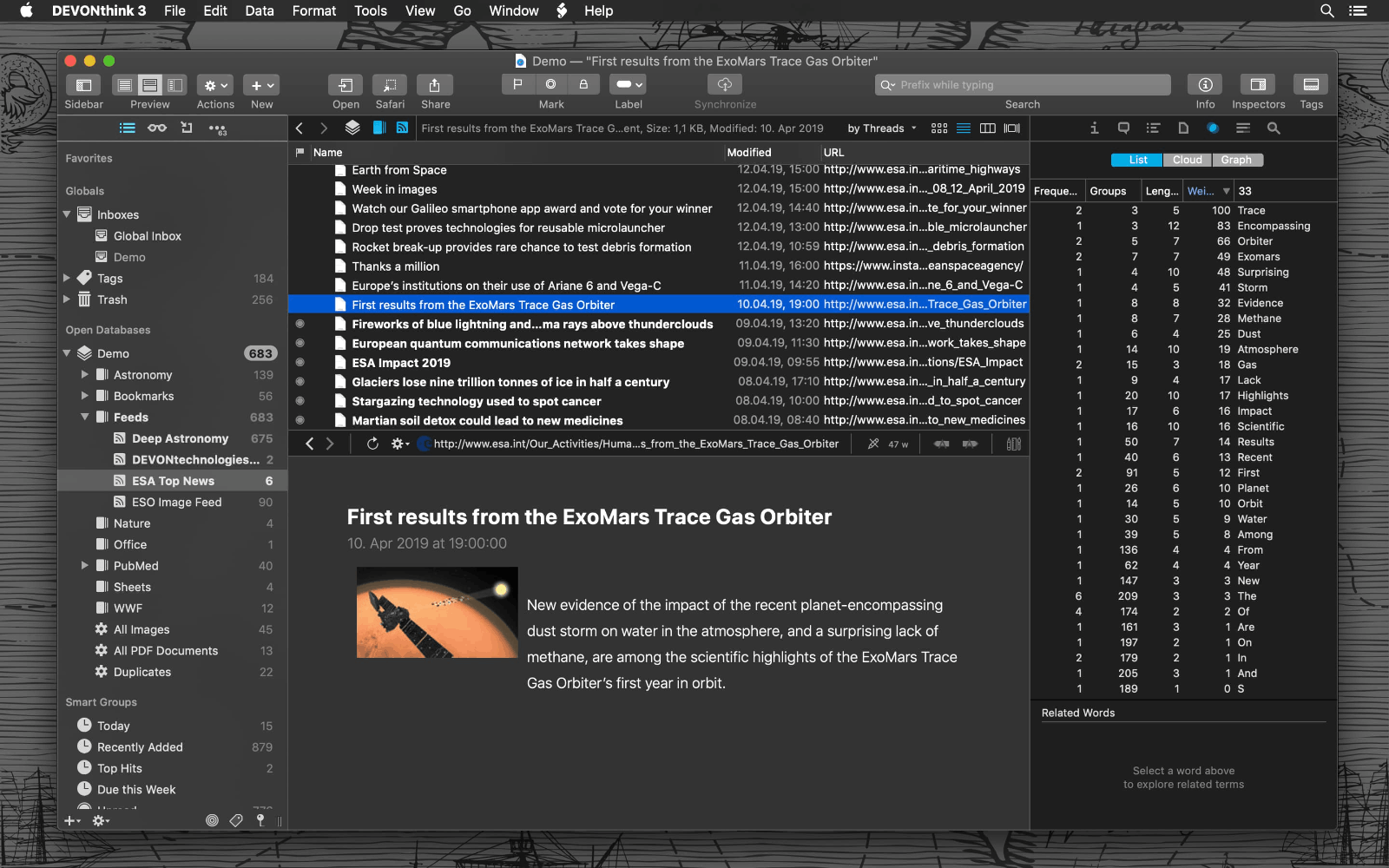The image size is (1389, 868).
Task: Toggle the locked state padlock button
Action: tap(583, 84)
